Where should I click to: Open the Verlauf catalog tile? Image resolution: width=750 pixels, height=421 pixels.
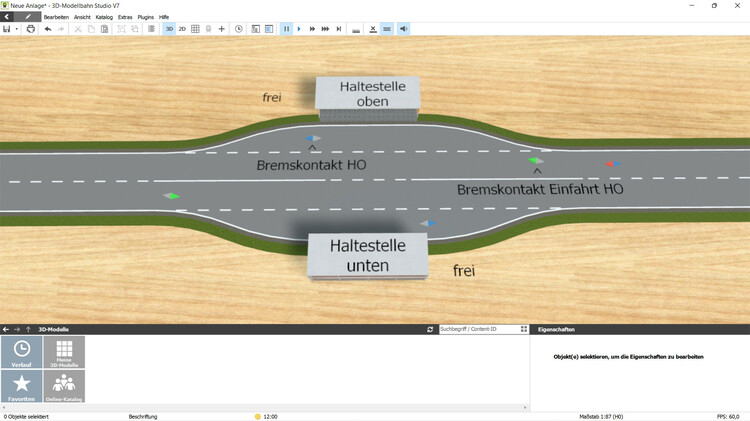coord(21,352)
